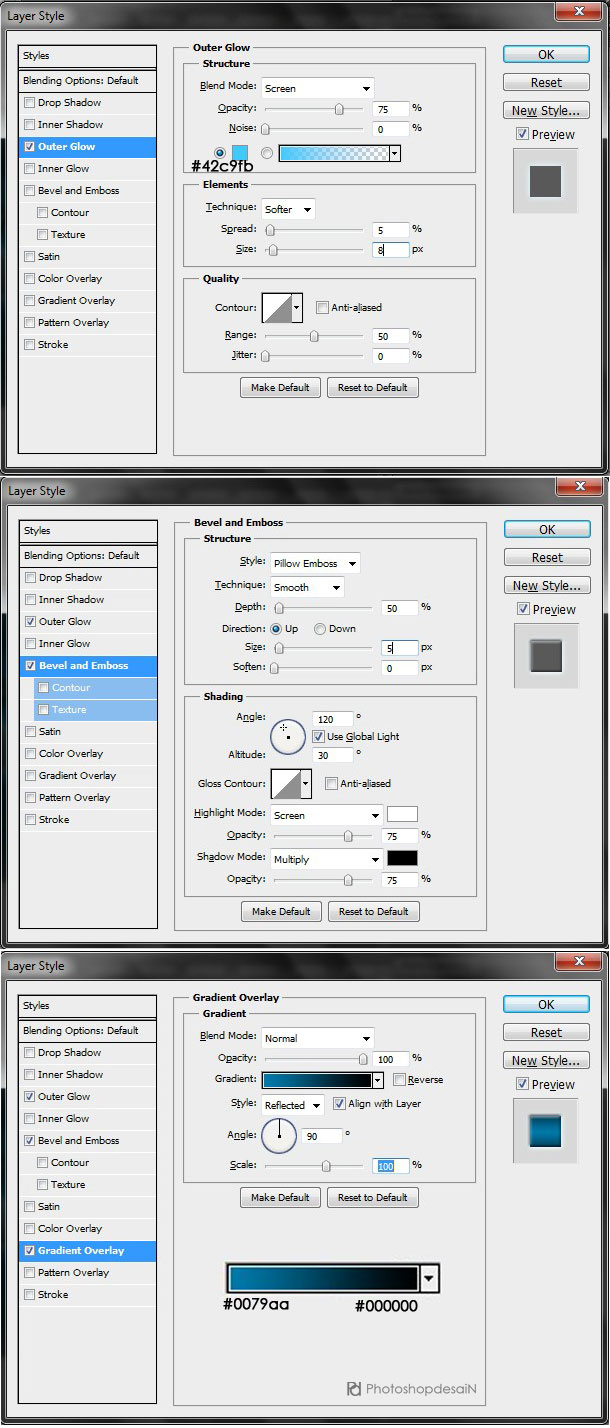Screen dimensions: 610x1428
Task: Click Make Default in the Outer Glow panel
Action: pos(280,388)
